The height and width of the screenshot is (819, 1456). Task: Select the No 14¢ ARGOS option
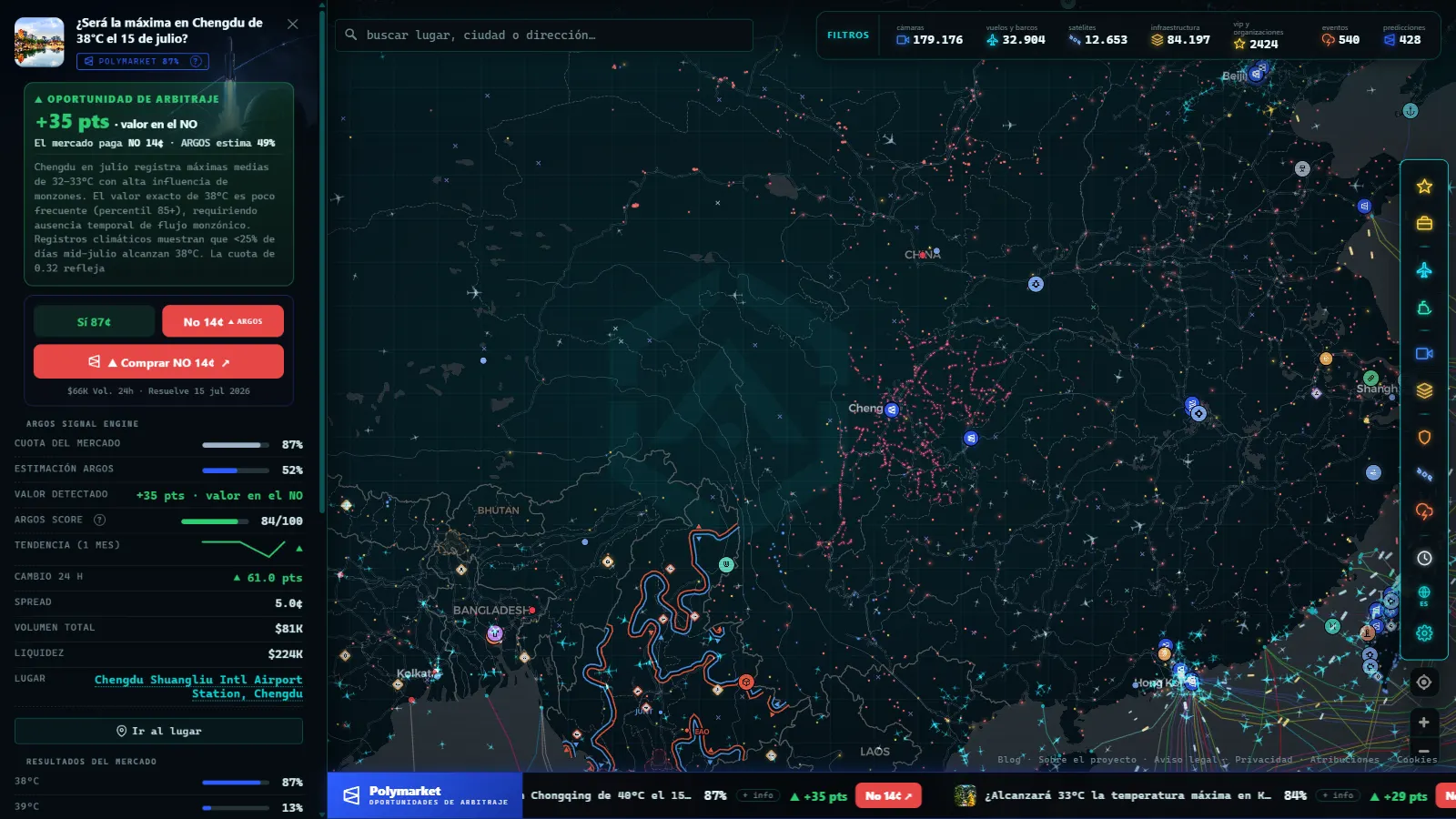pos(223,321)
